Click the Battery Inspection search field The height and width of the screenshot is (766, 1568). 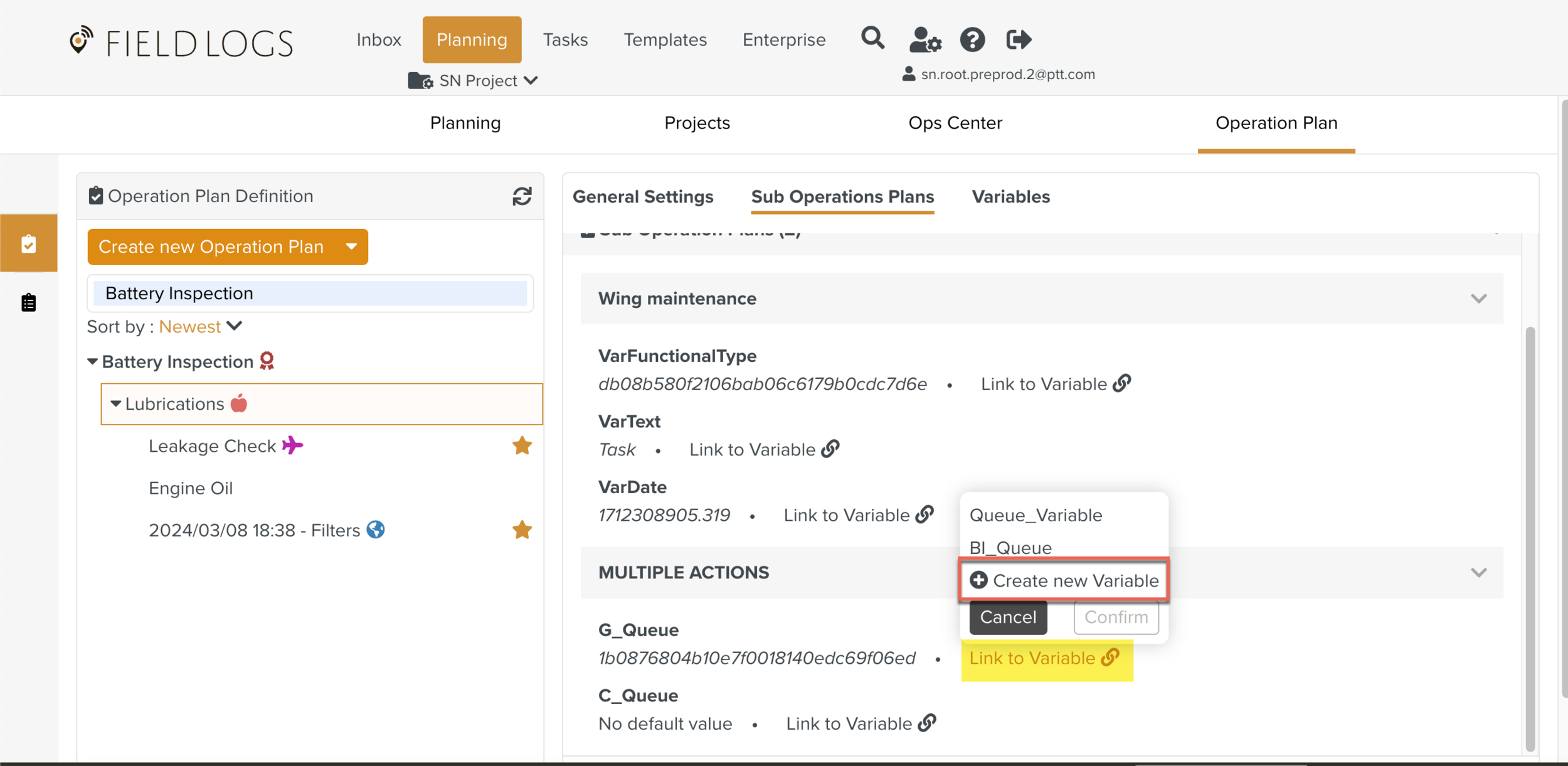click(310, 293)
